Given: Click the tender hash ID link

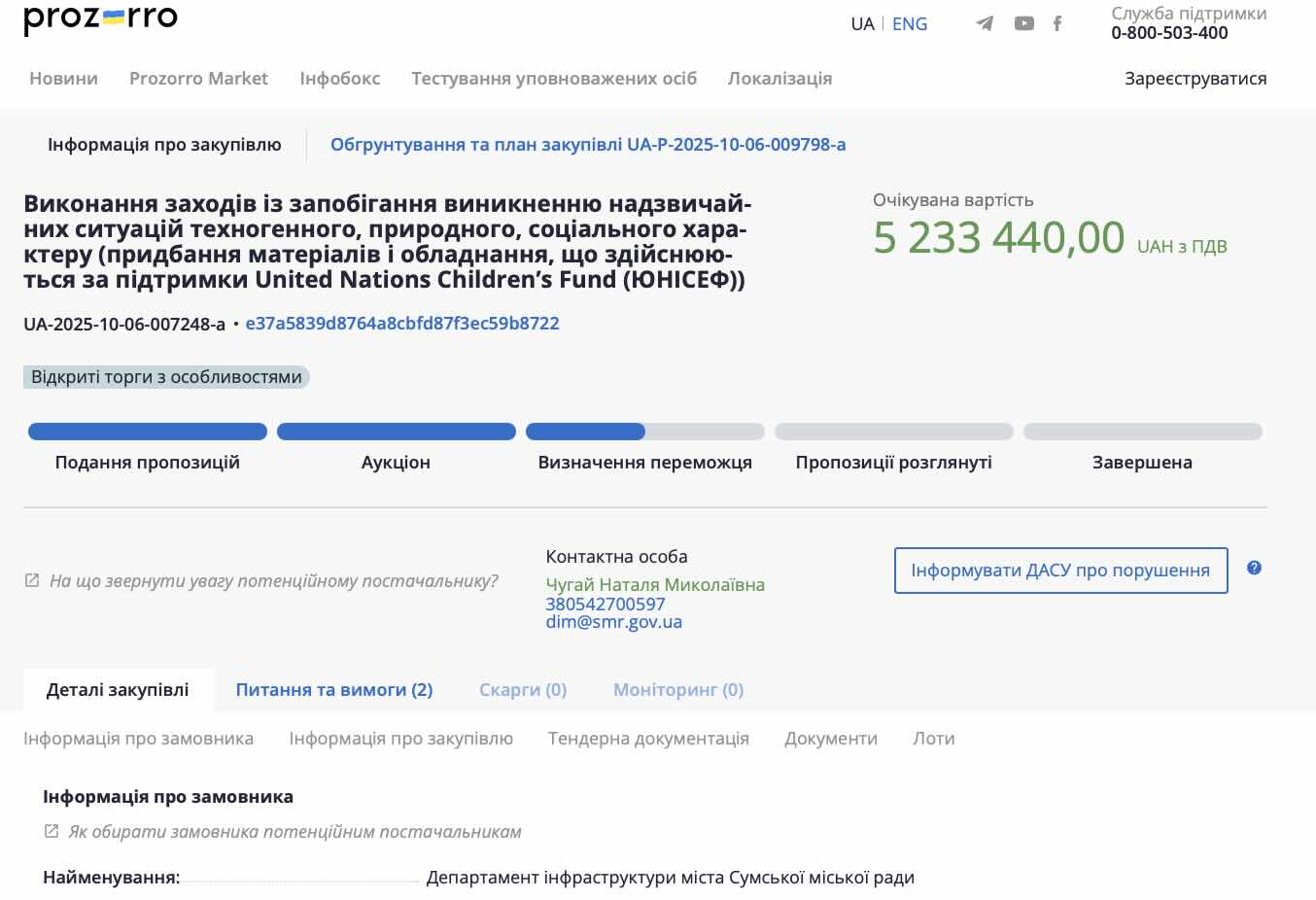Looking at the screenshot, I should click(x=401, y=324).
